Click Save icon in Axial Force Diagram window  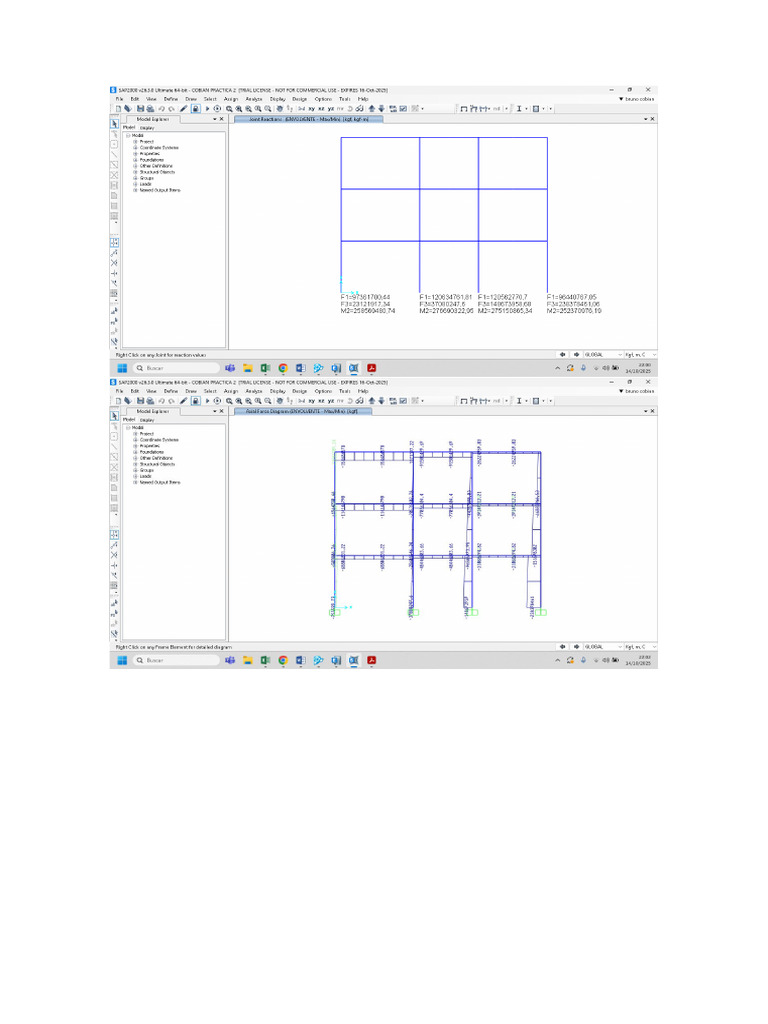pyautogui.click(x=140, y=401)
